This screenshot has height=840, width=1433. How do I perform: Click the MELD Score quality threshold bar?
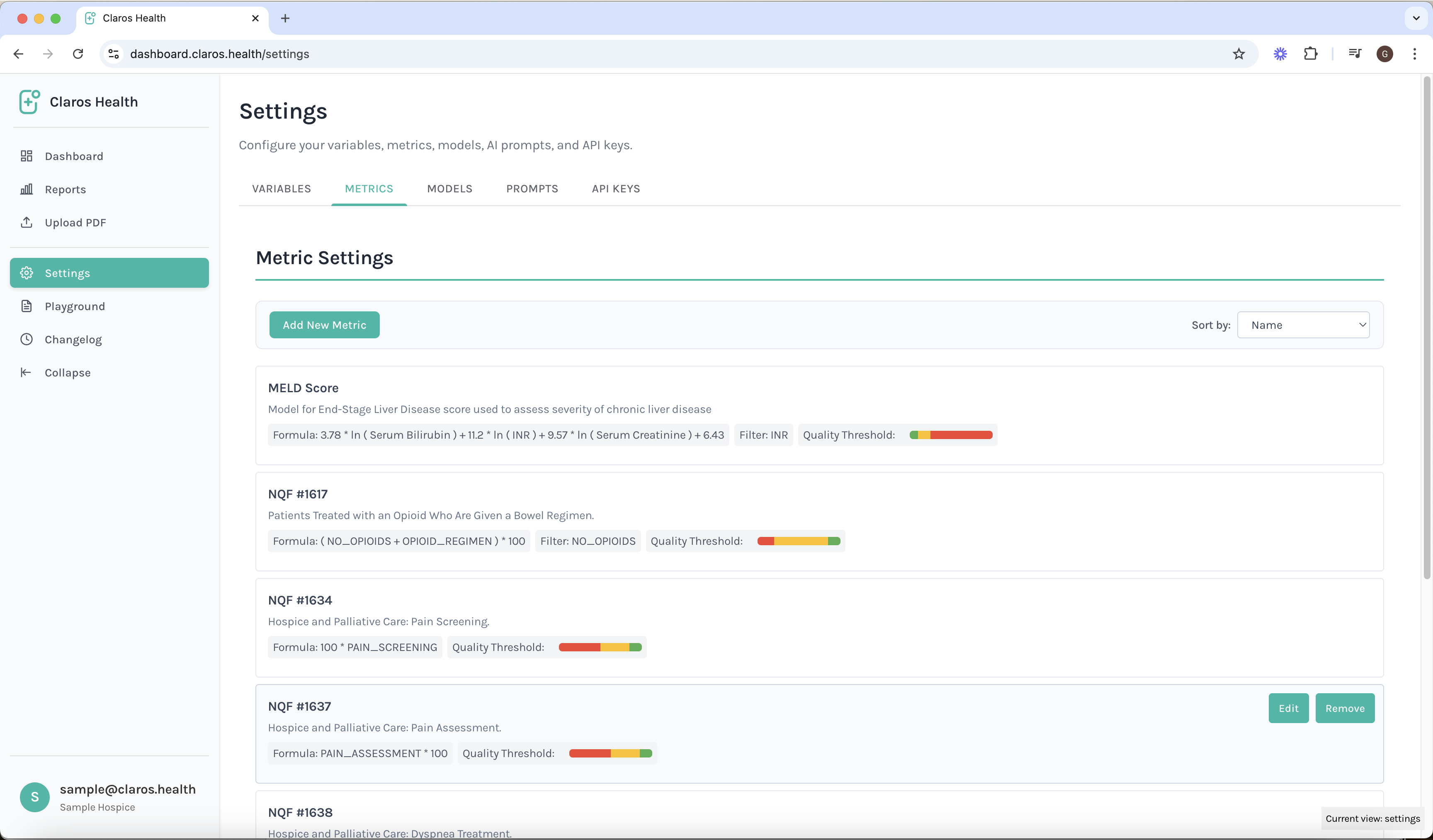tap(950, 435)
